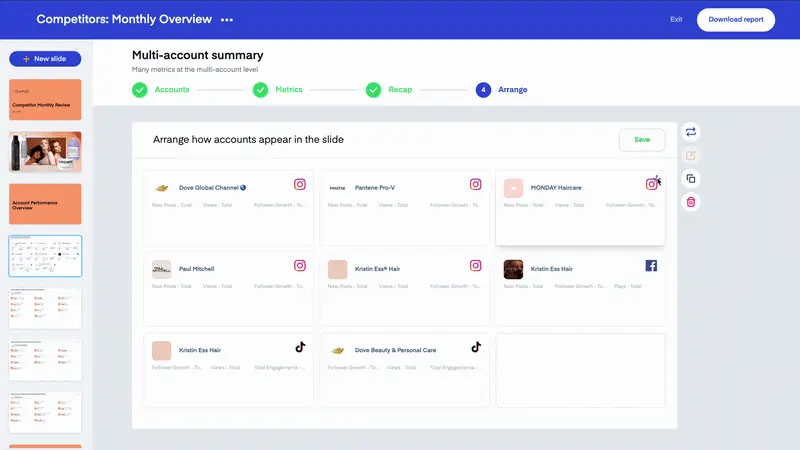This screenshot has height=450, width=800.
Task: Click the duplicate slide icon
Action: 691,179
